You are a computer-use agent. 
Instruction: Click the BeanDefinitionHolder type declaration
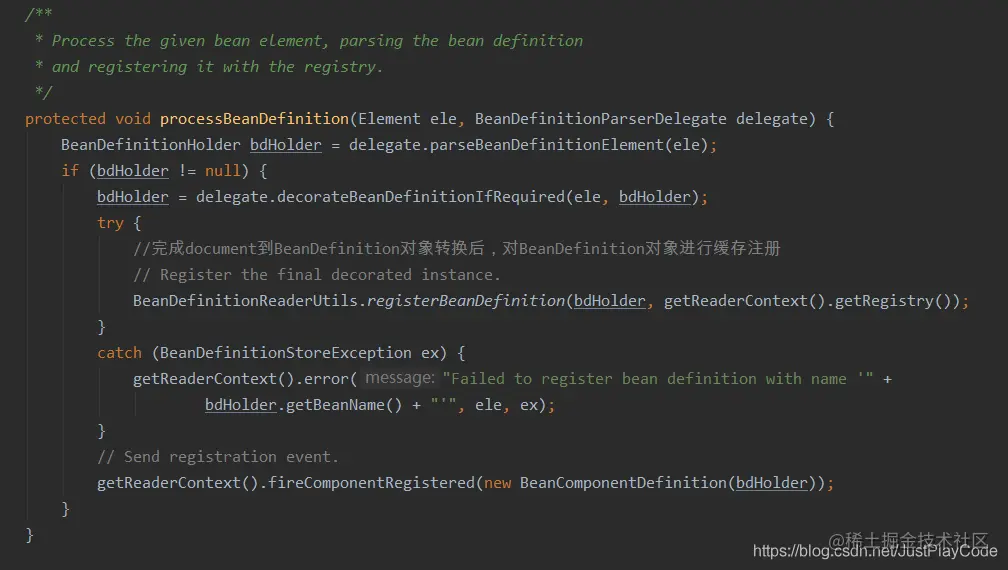(x=150, y=145)
